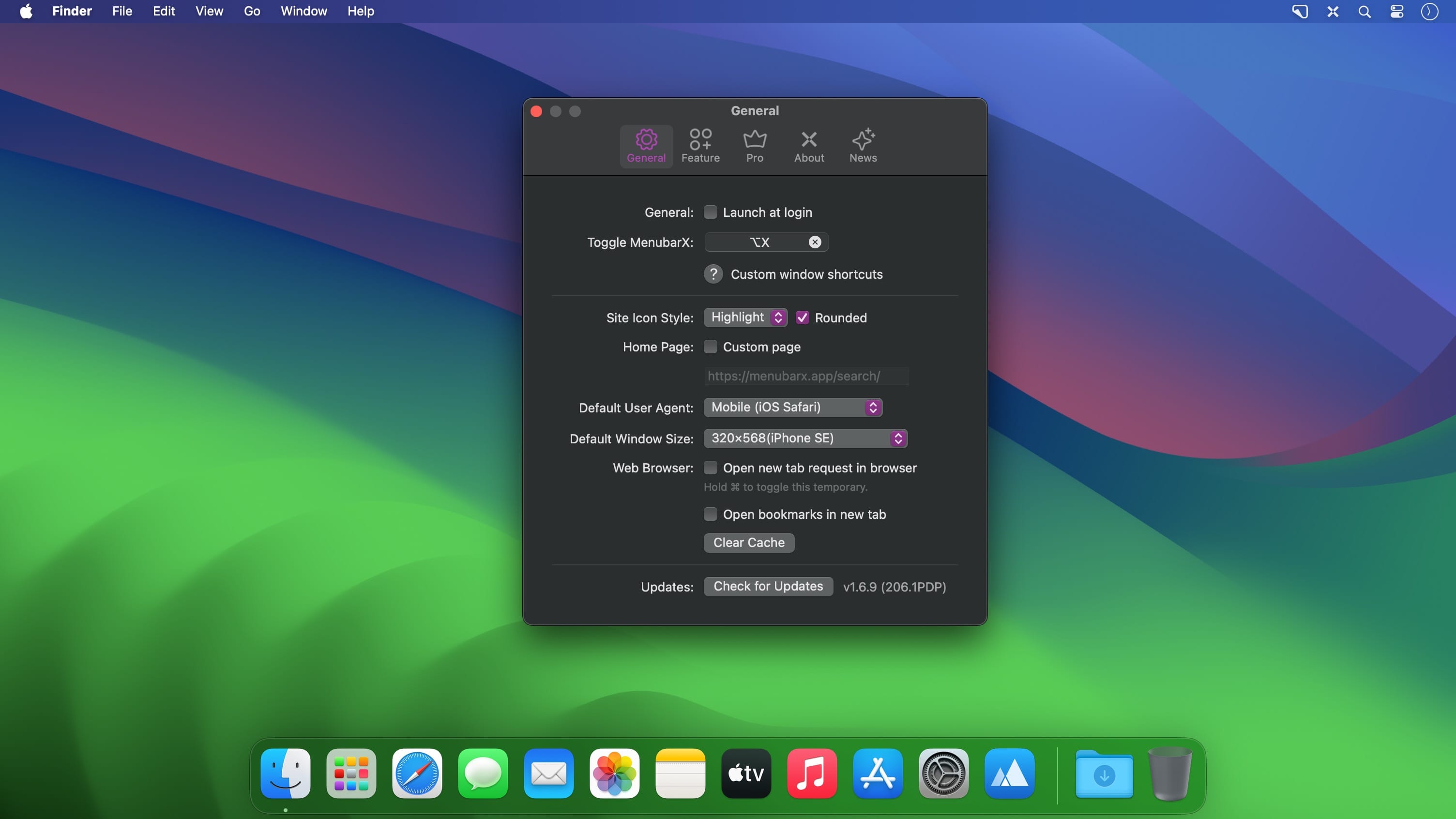
Task: Open the Go menu
Action: [252, 11]
